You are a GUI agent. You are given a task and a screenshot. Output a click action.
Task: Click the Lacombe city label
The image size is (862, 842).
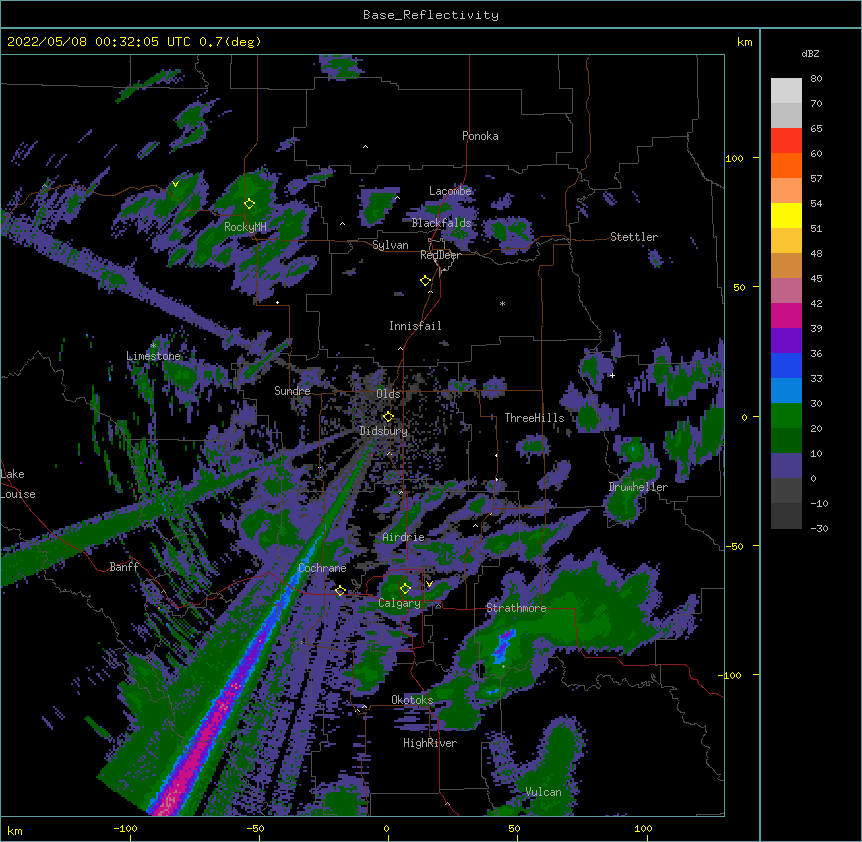coord(450,191)
